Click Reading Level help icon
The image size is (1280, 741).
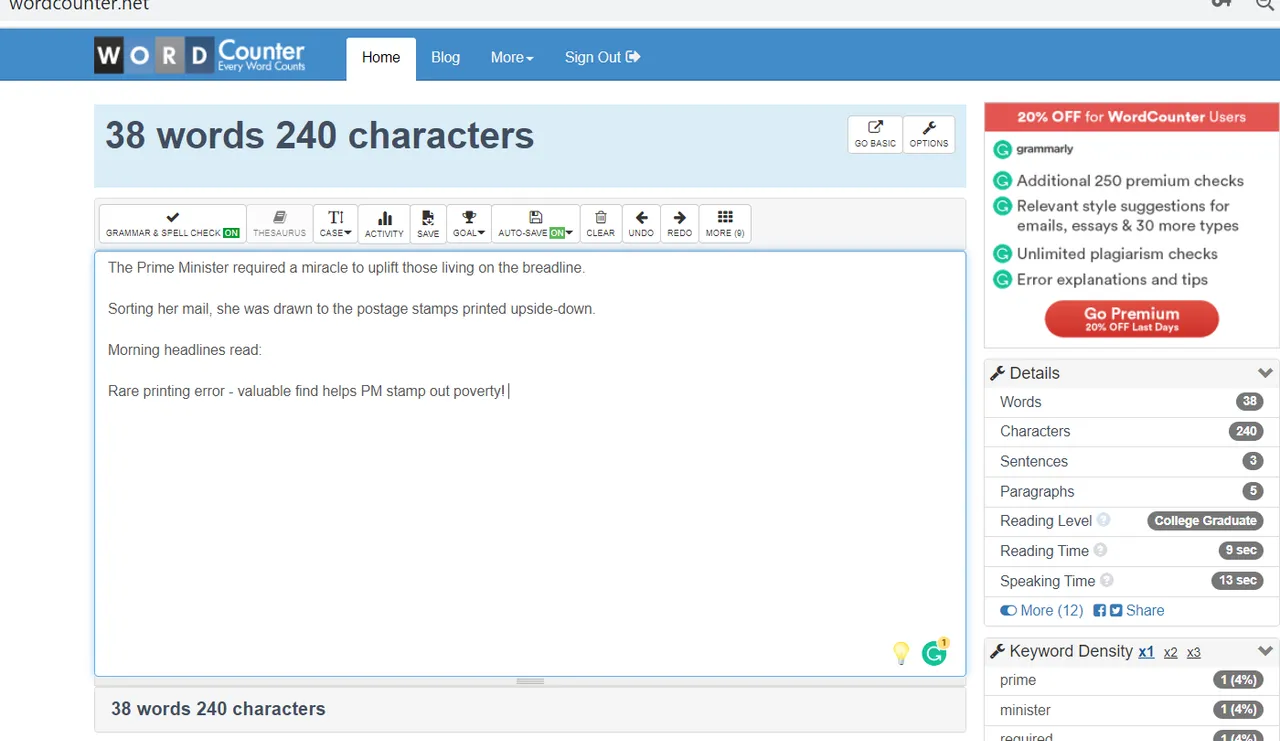1104,520
